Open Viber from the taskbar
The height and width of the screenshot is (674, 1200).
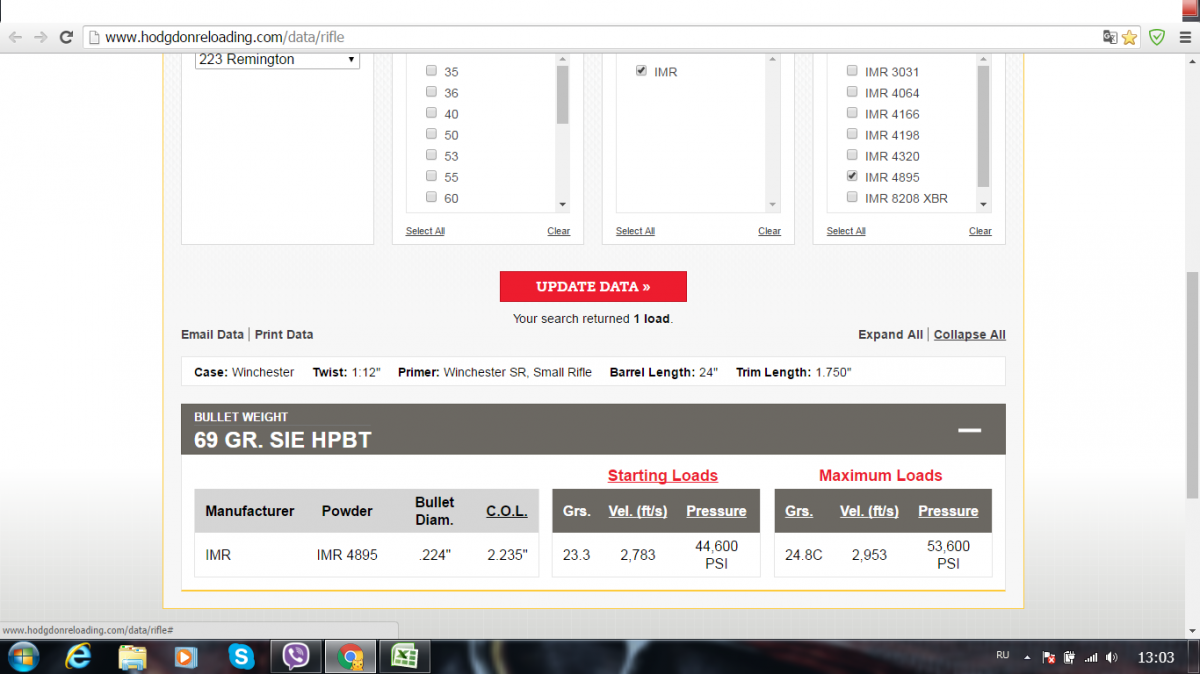[296, 657]
